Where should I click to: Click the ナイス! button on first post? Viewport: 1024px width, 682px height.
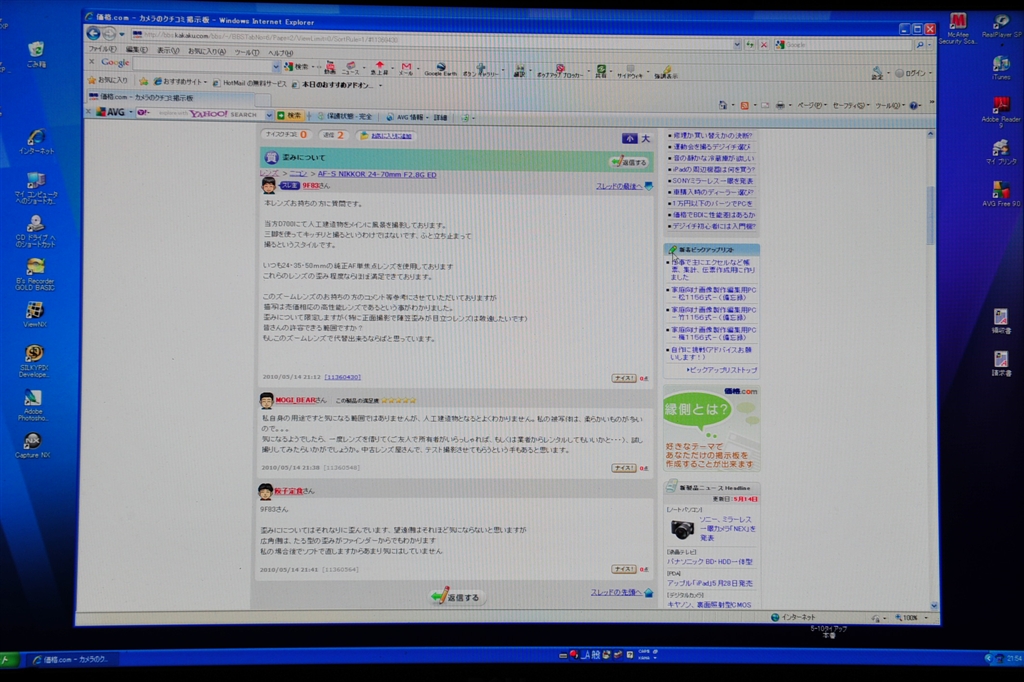(624, 378)
